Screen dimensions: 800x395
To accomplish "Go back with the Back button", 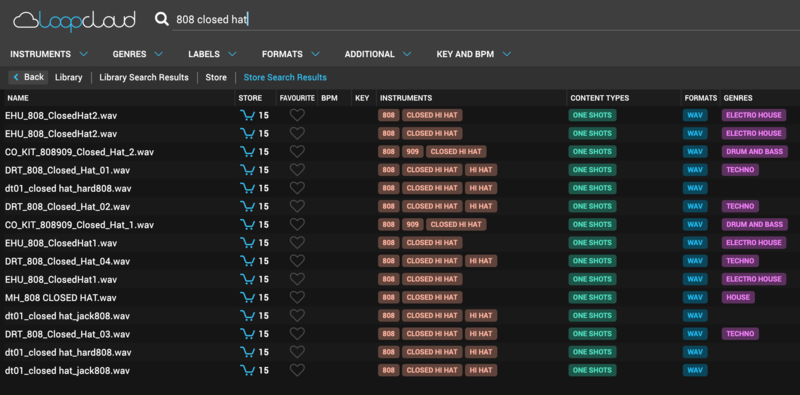I will (28, 77).
